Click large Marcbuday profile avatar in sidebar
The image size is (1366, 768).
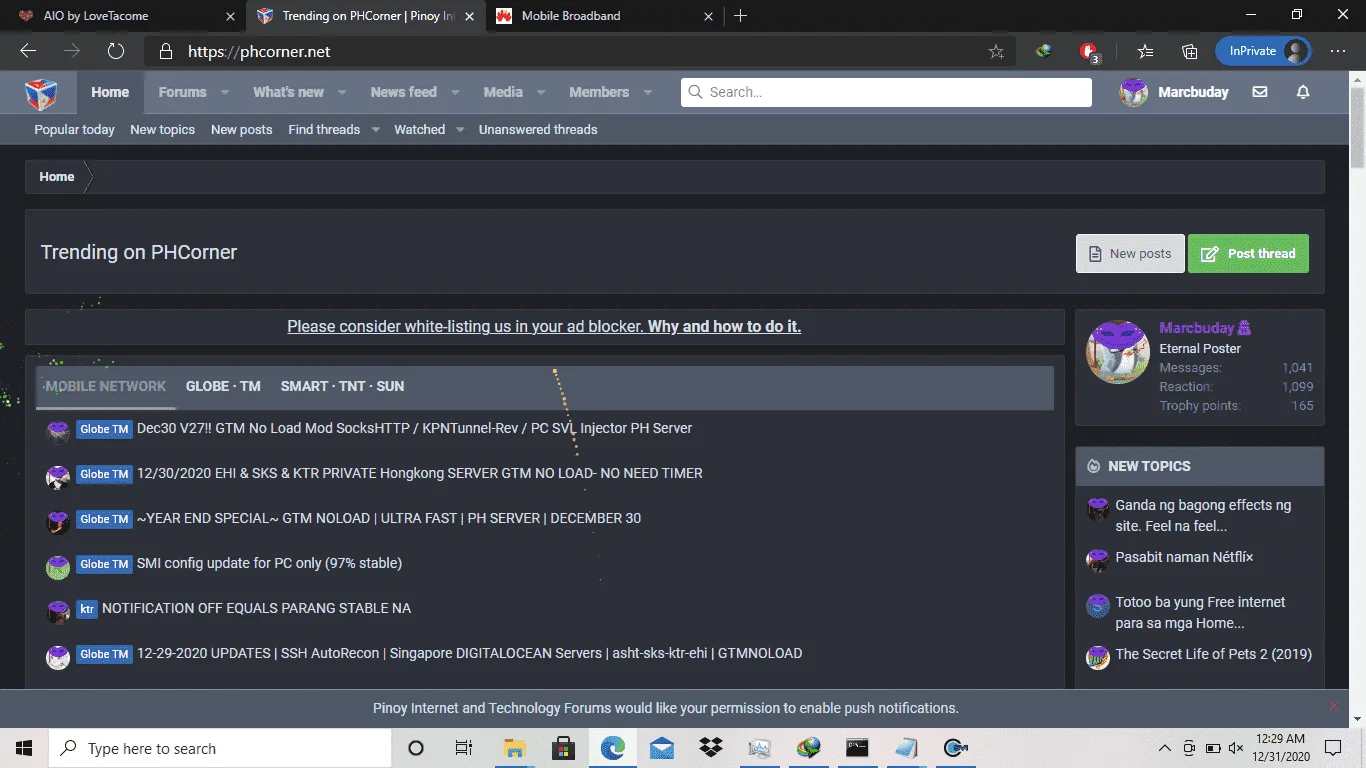pyautogui.click(x=1118, y=352)
